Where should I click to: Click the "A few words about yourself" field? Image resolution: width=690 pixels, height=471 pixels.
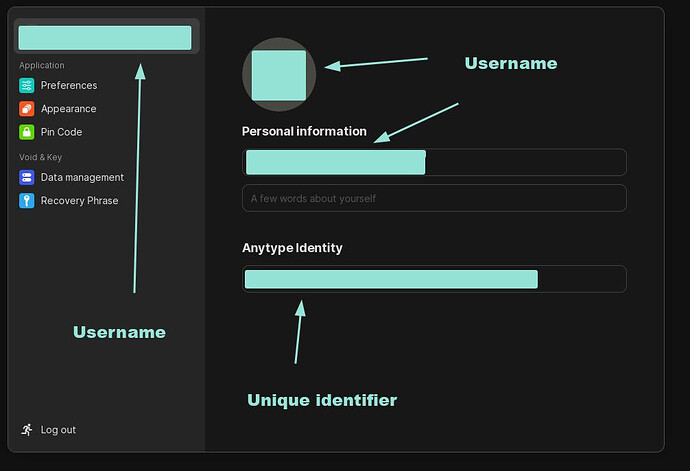point(434,198)
